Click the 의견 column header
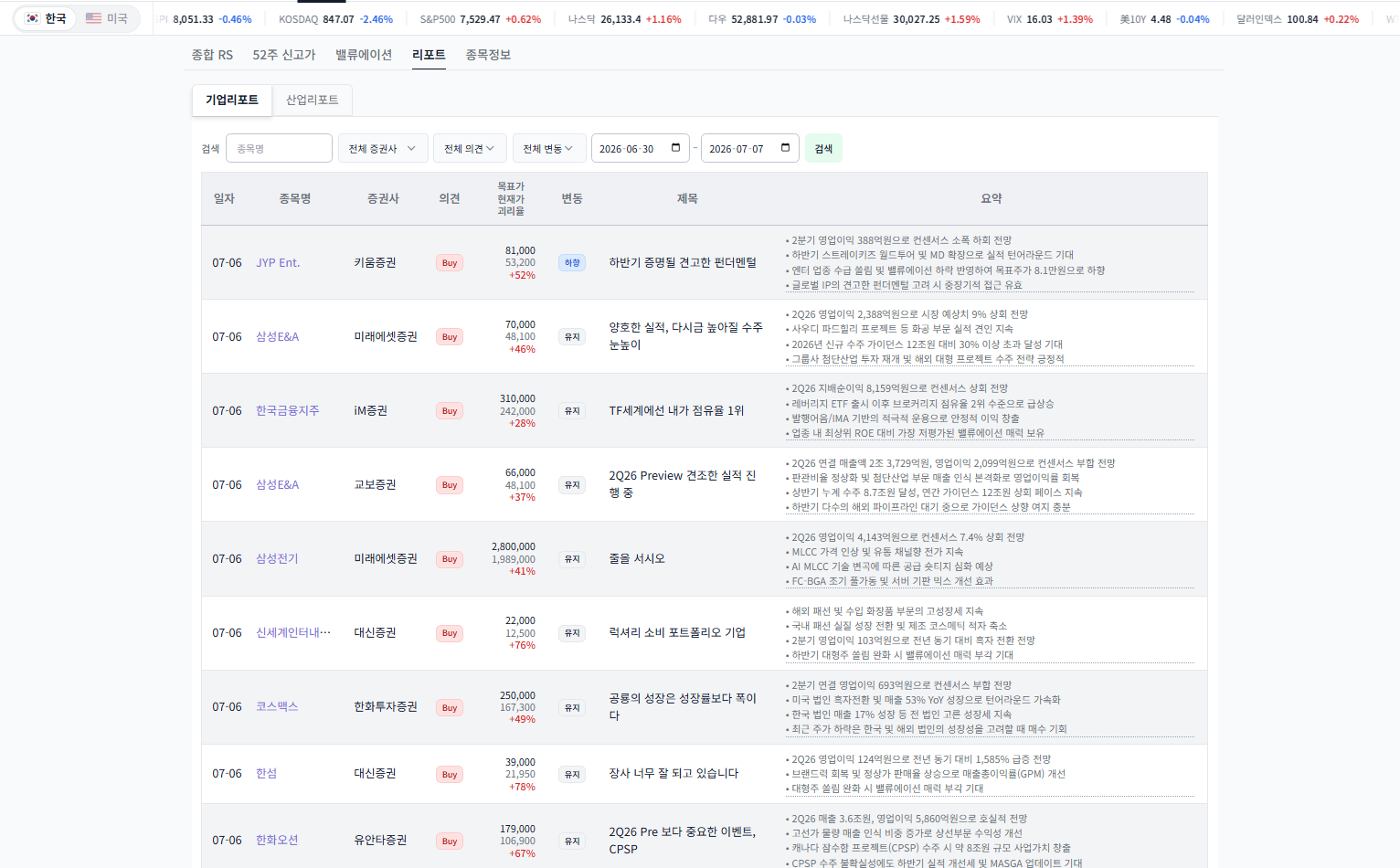 point(450,198)
